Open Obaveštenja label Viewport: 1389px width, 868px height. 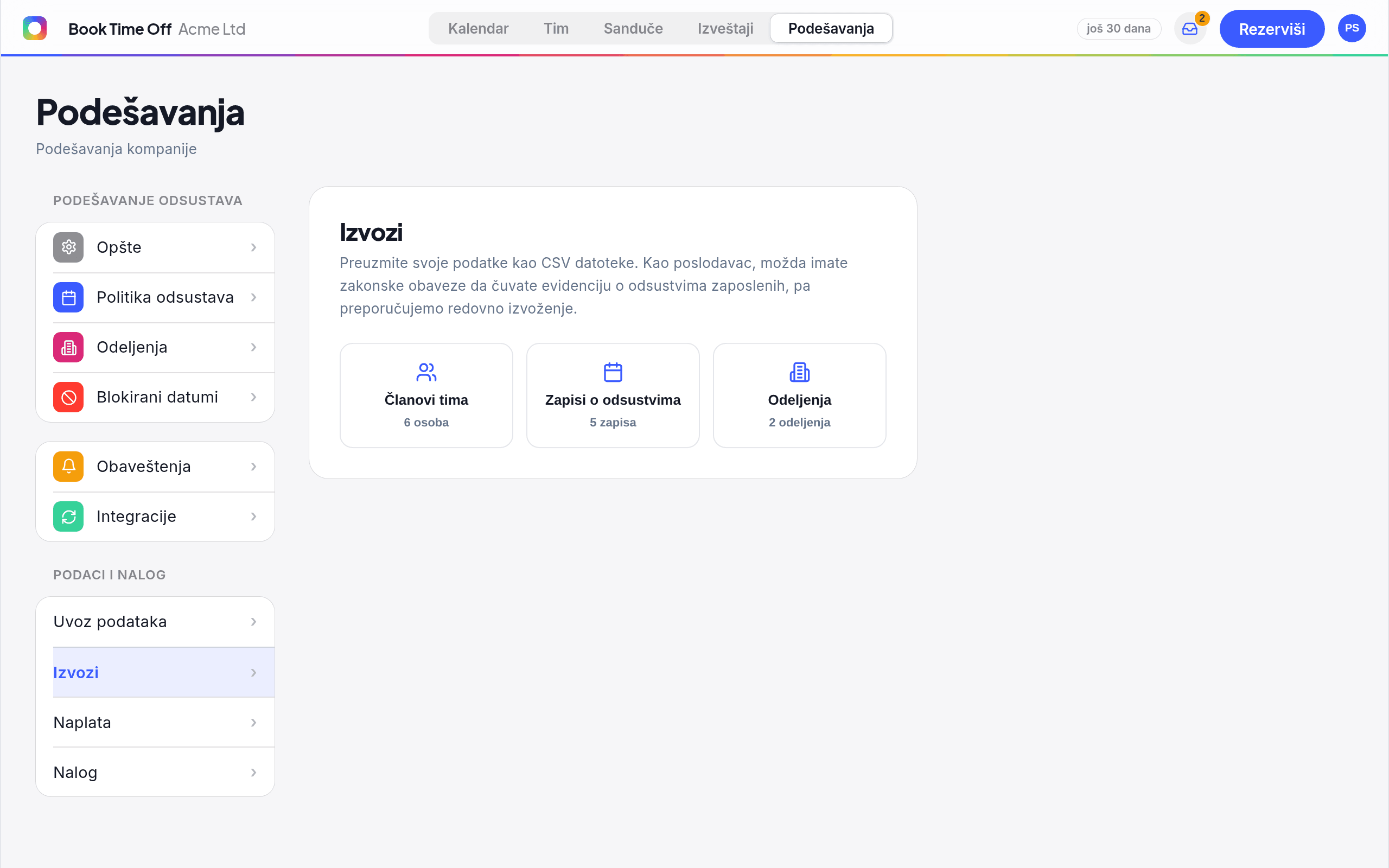pos(143,467)
